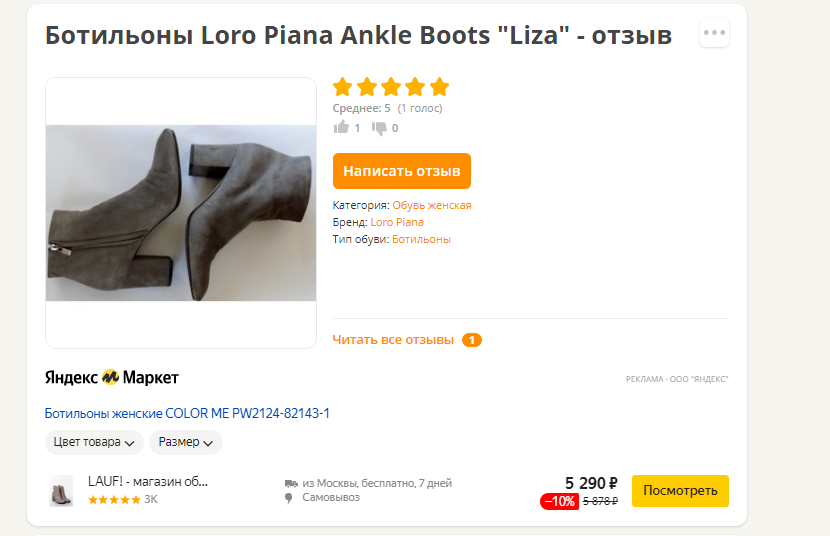
Task: Open Читать все отзывы link
Action: pos(393,340)
